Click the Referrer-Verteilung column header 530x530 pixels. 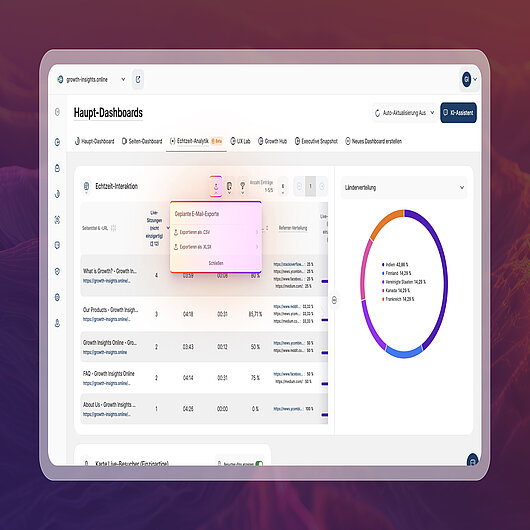[293, 228]
